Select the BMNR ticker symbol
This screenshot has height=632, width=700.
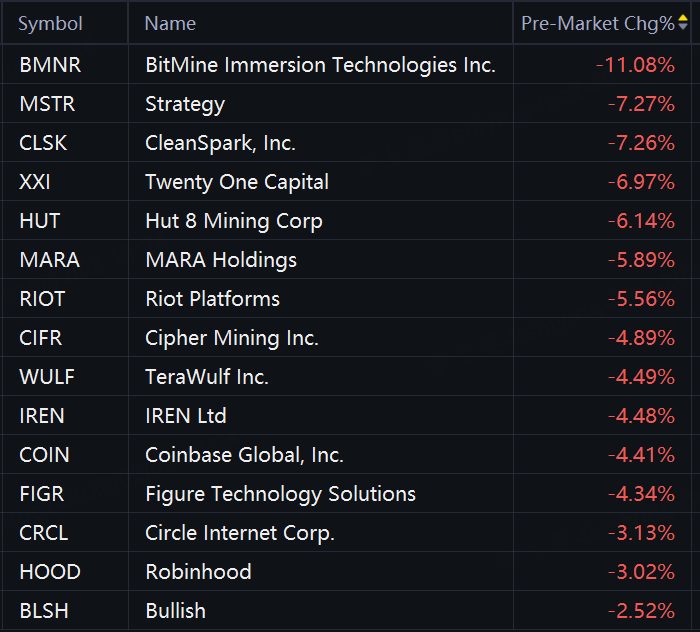[x=50, y=65]
